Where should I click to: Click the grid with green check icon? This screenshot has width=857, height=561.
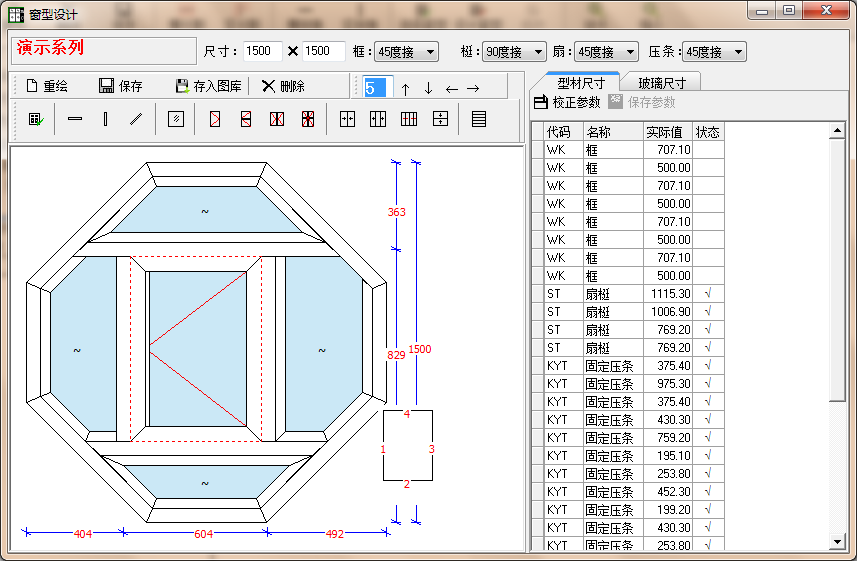pyautogui.click(x=36, y=119)
